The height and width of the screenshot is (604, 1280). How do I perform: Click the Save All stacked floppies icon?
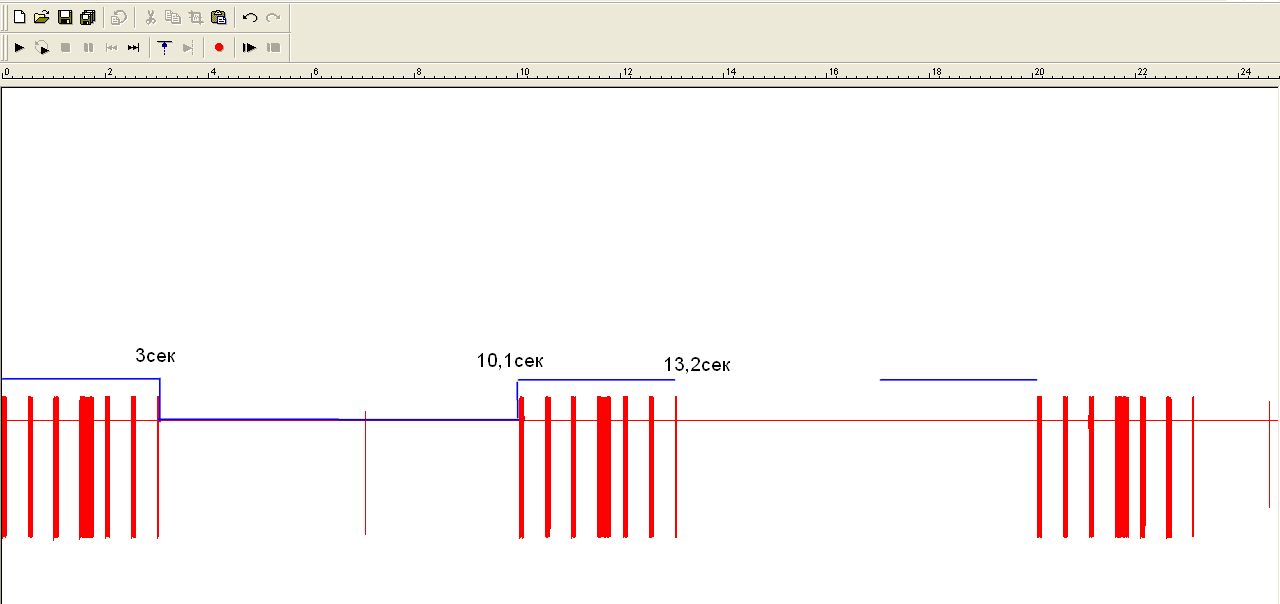(88, 17)
